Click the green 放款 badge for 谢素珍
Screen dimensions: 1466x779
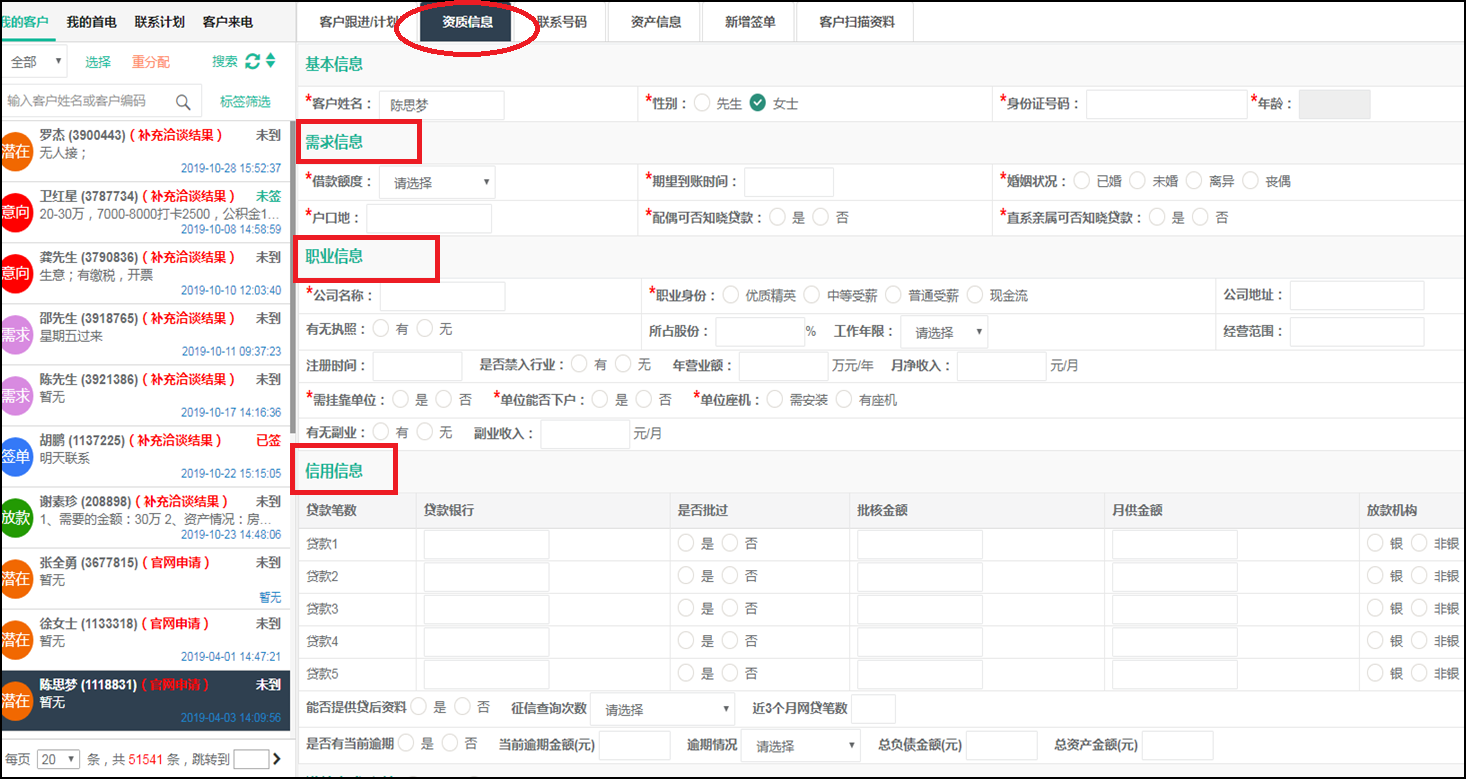coord(16,517)
